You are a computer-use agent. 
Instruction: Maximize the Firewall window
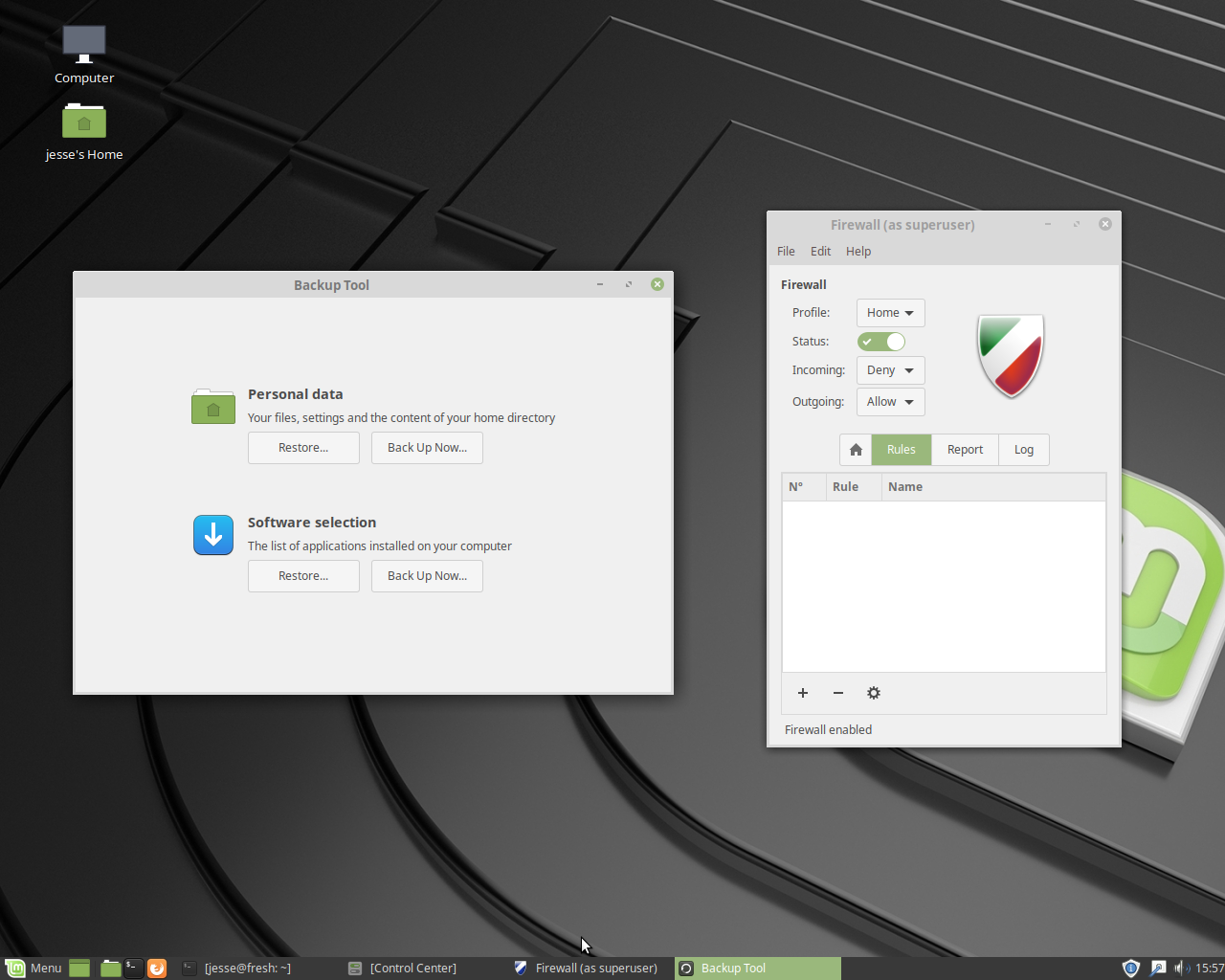pos(1077,224)
